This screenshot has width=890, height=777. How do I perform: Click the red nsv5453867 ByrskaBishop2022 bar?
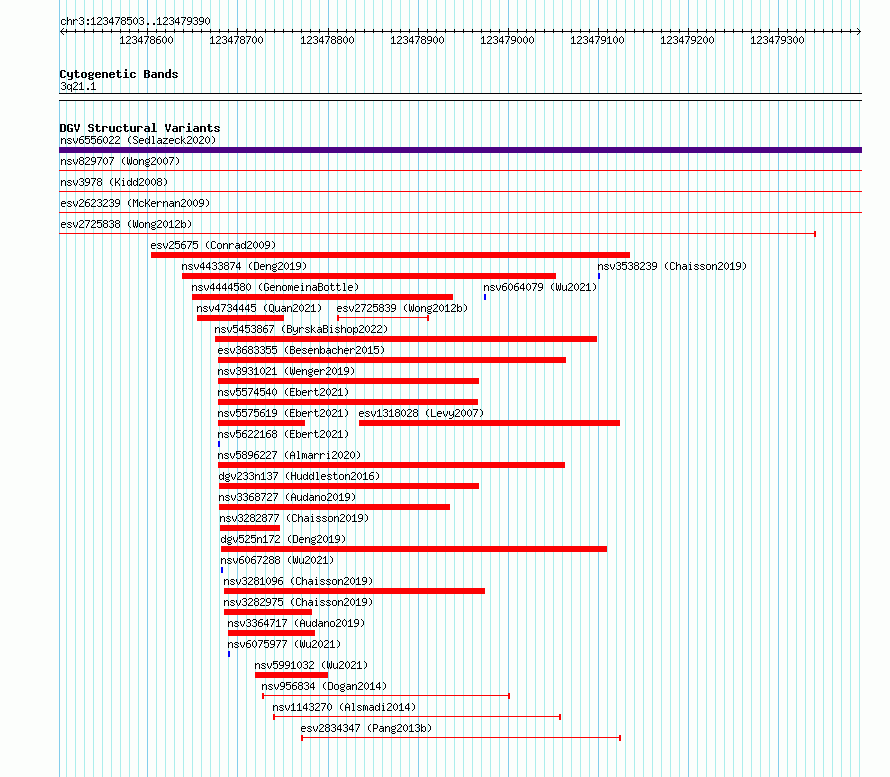(x=406, y=339)
